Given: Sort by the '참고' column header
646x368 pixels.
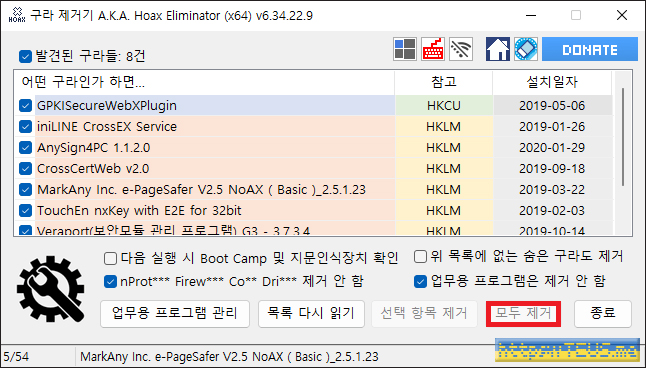Looking at the screenshot, I should pos(444,82).
